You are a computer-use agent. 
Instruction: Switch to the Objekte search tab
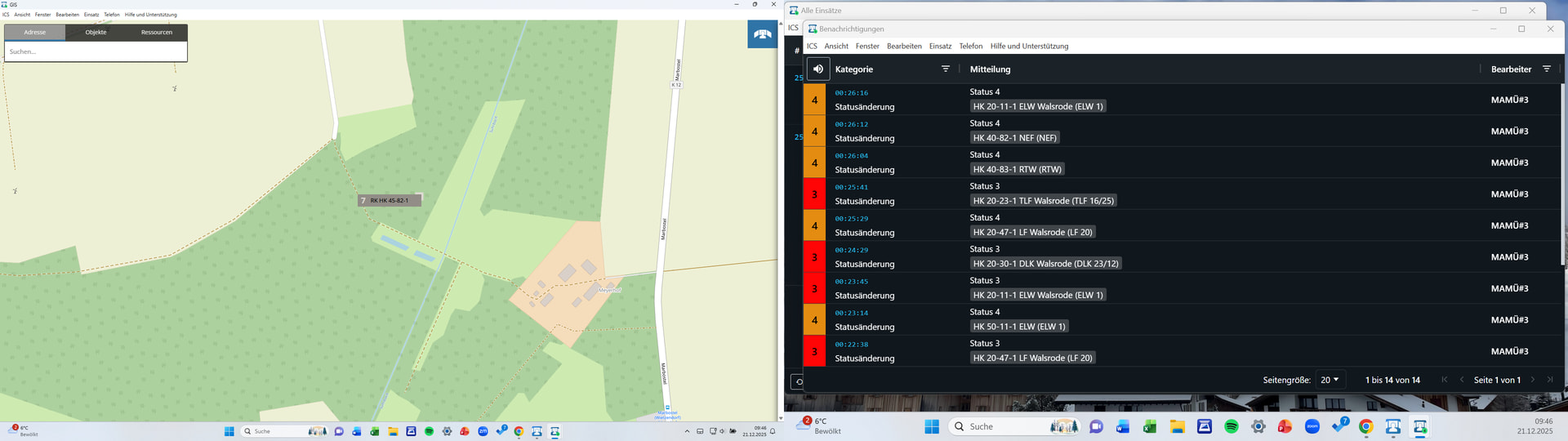96,32
